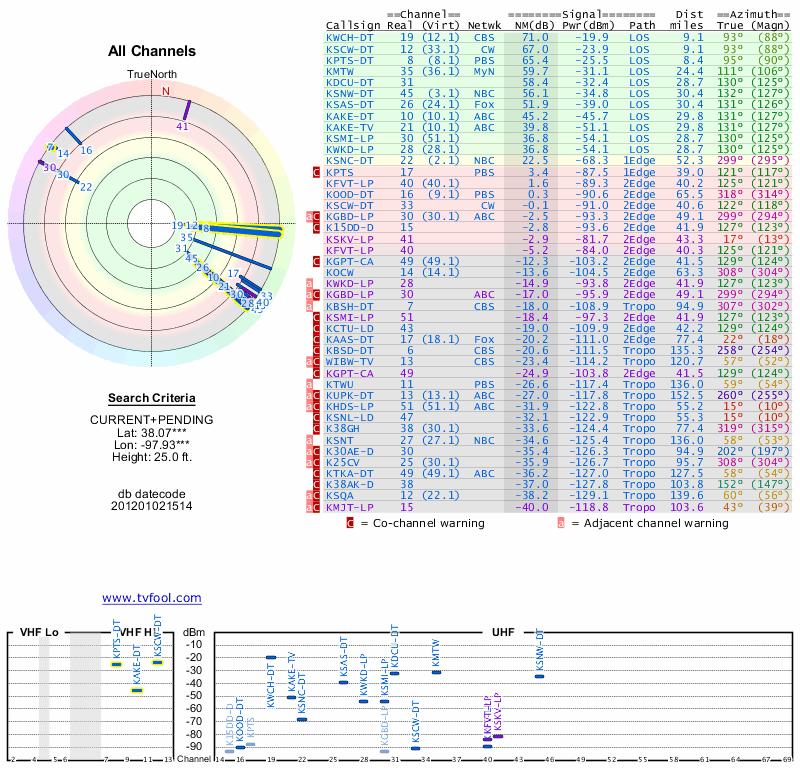This screenshot has width=800, height=768.
Task: Click the KDCU-DT callsign row
Action: coord(349,83)
